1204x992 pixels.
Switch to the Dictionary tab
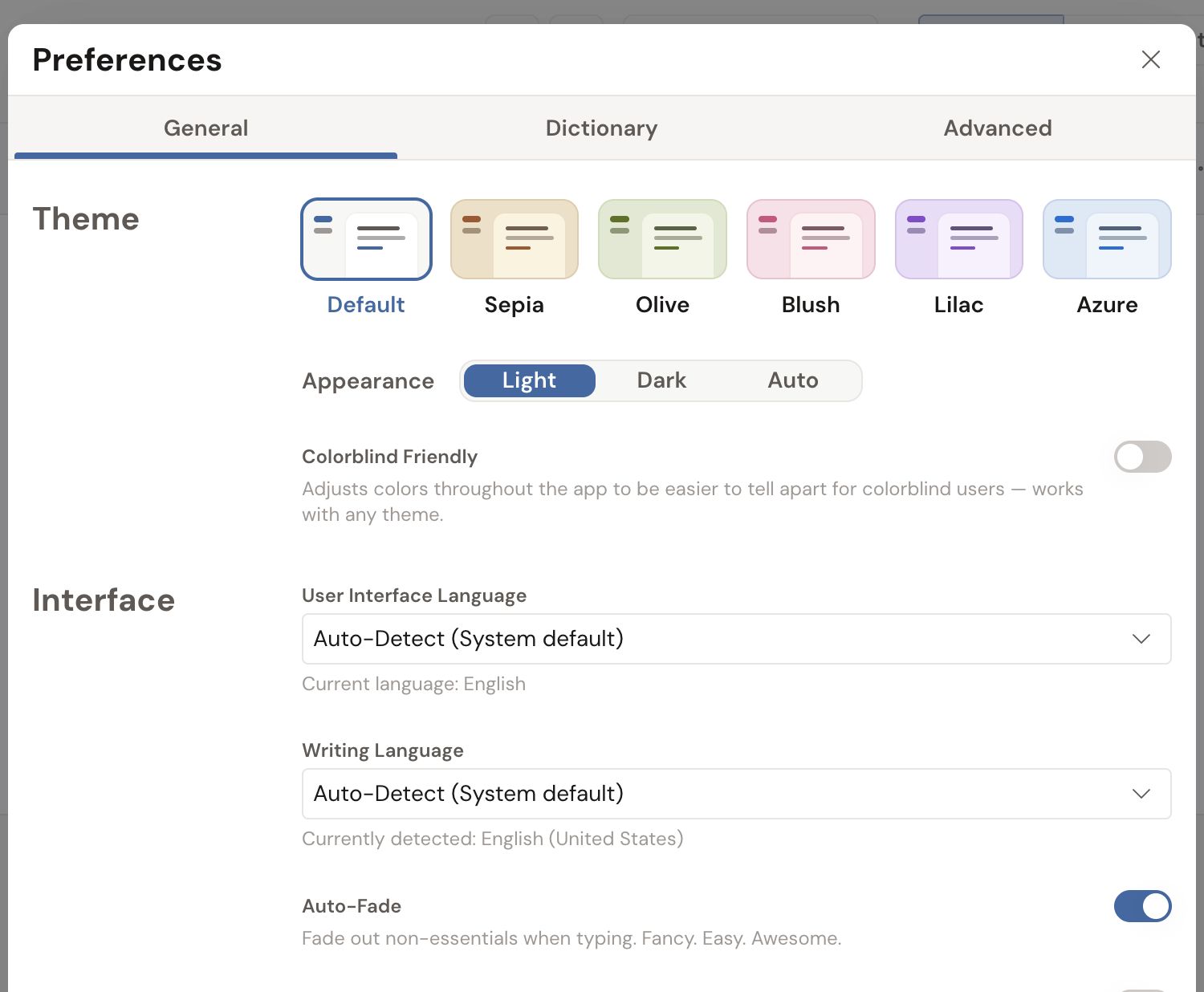pos(601,128)
